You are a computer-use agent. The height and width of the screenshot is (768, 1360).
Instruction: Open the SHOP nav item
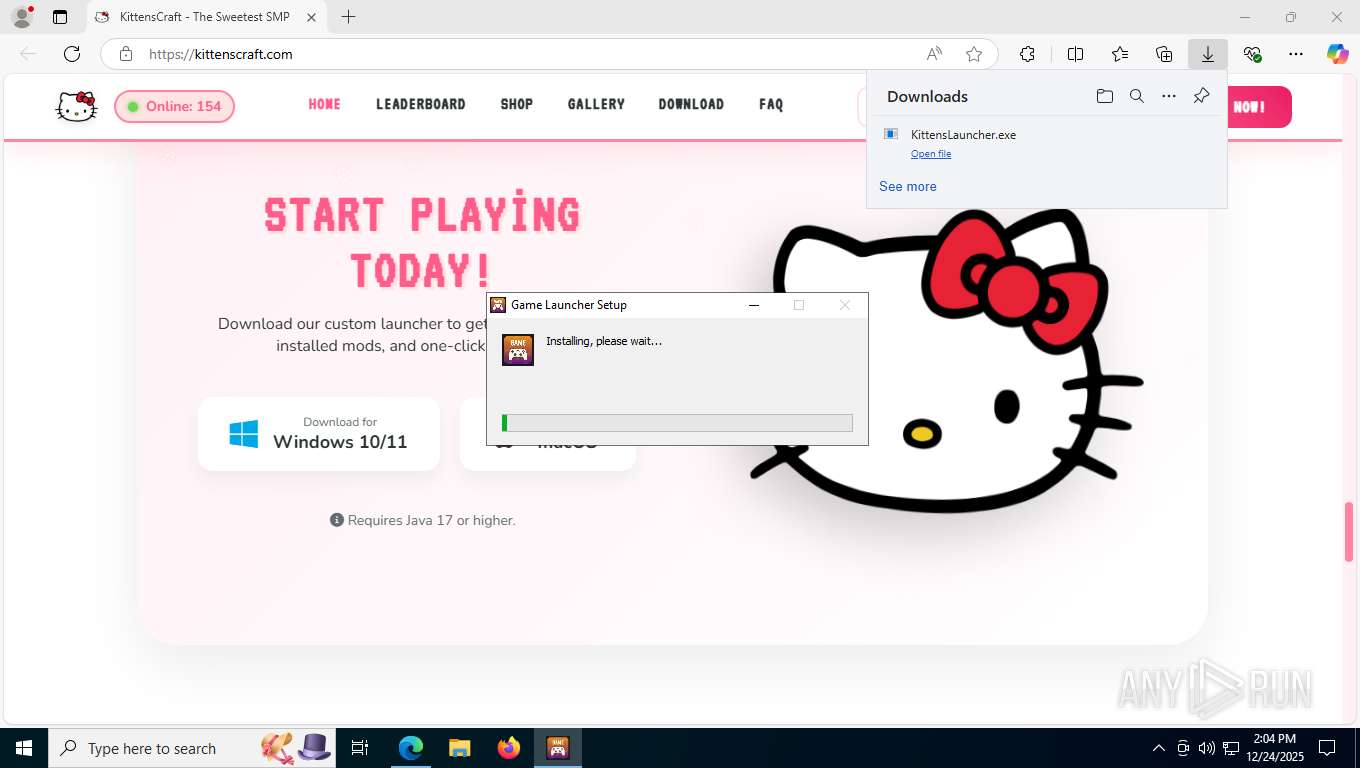pyautogui.click(x=517, y=104)
